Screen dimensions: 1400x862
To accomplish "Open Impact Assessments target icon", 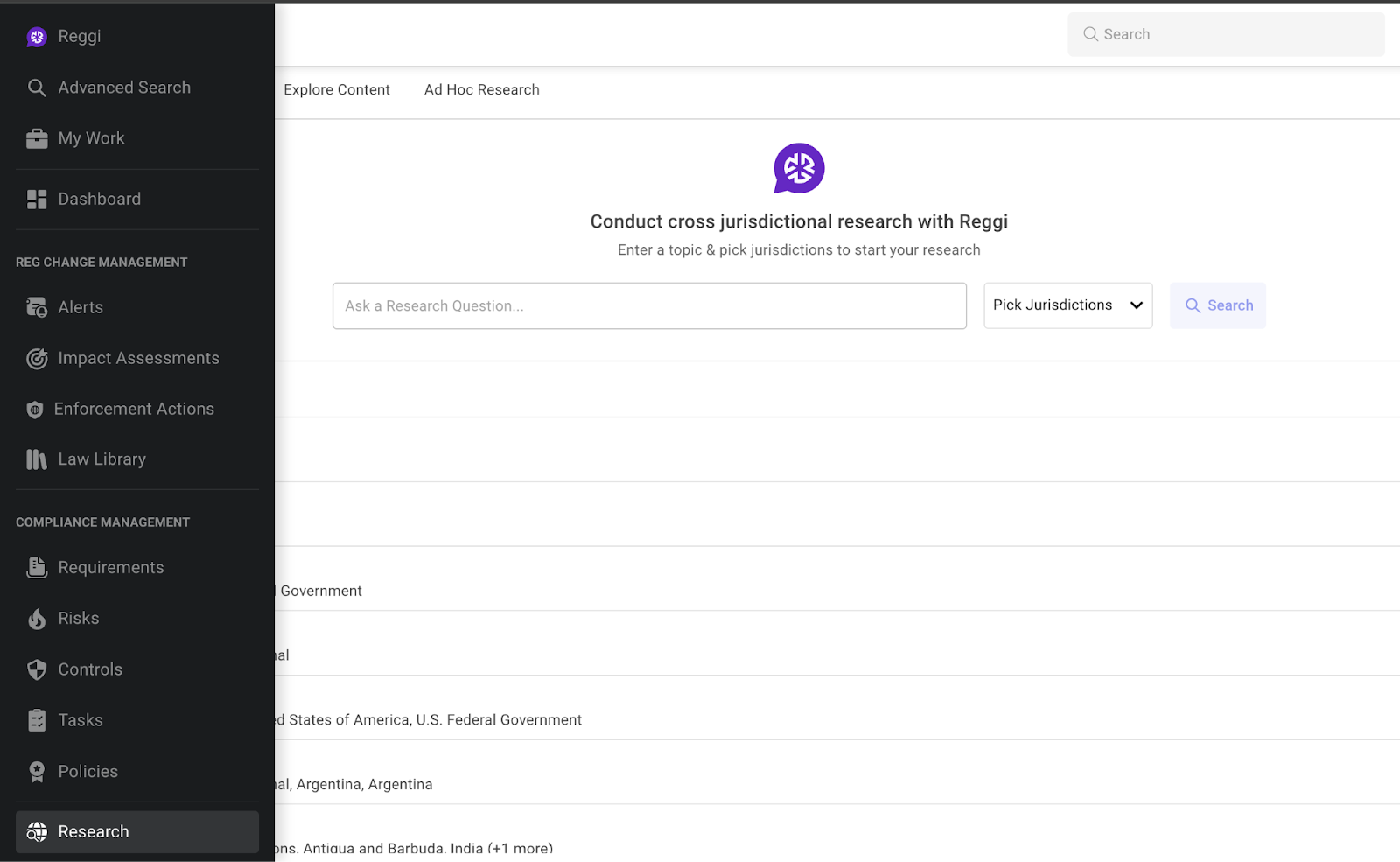I will 37,359.
